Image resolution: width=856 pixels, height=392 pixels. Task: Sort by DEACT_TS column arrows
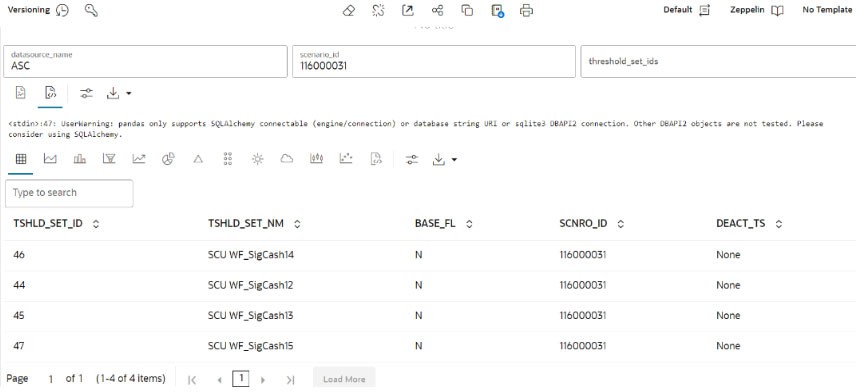[x=778, y=224]
